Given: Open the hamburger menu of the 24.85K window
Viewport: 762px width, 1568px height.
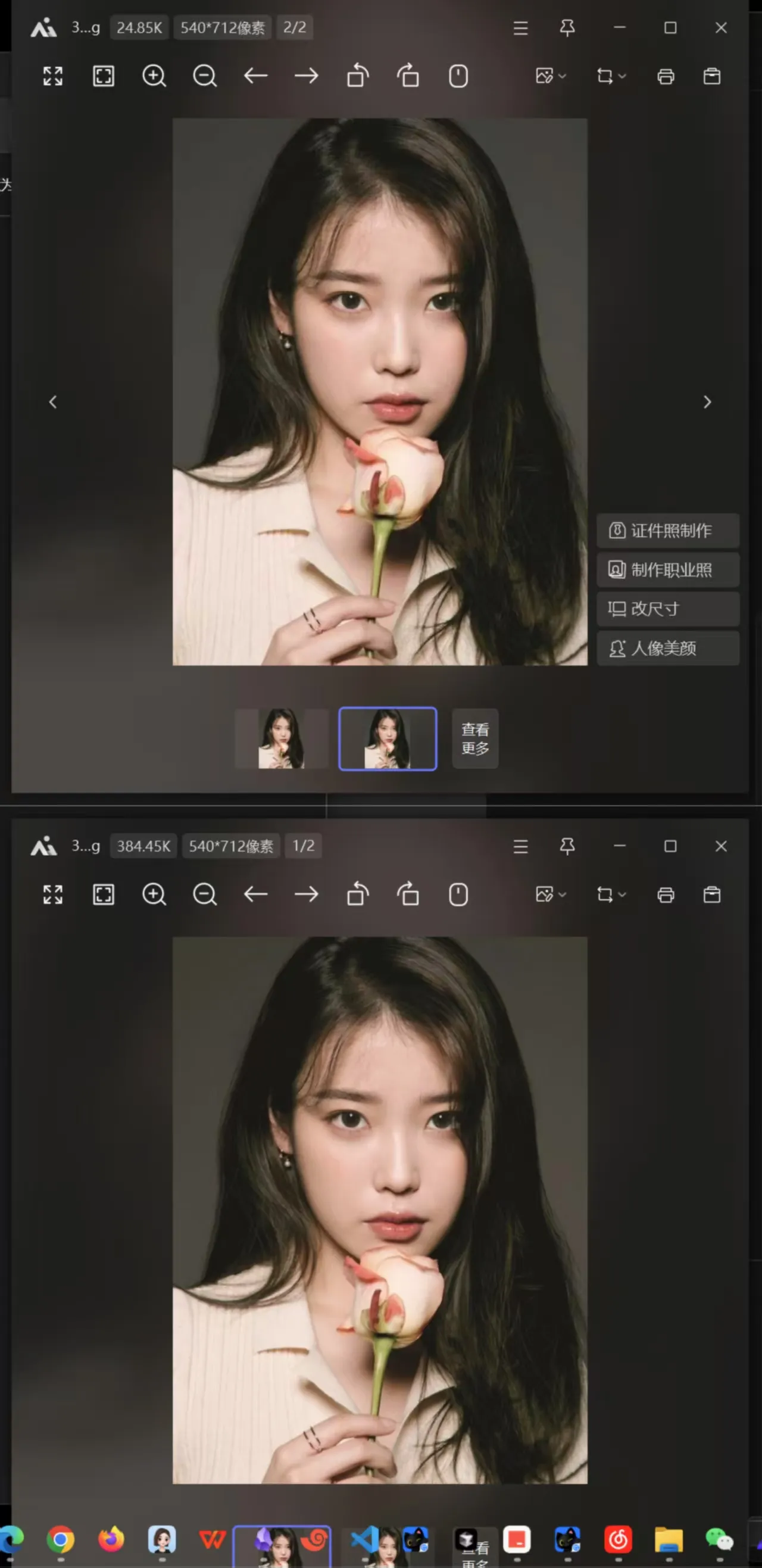Looking at the screenshot, I should click(520, 28).
